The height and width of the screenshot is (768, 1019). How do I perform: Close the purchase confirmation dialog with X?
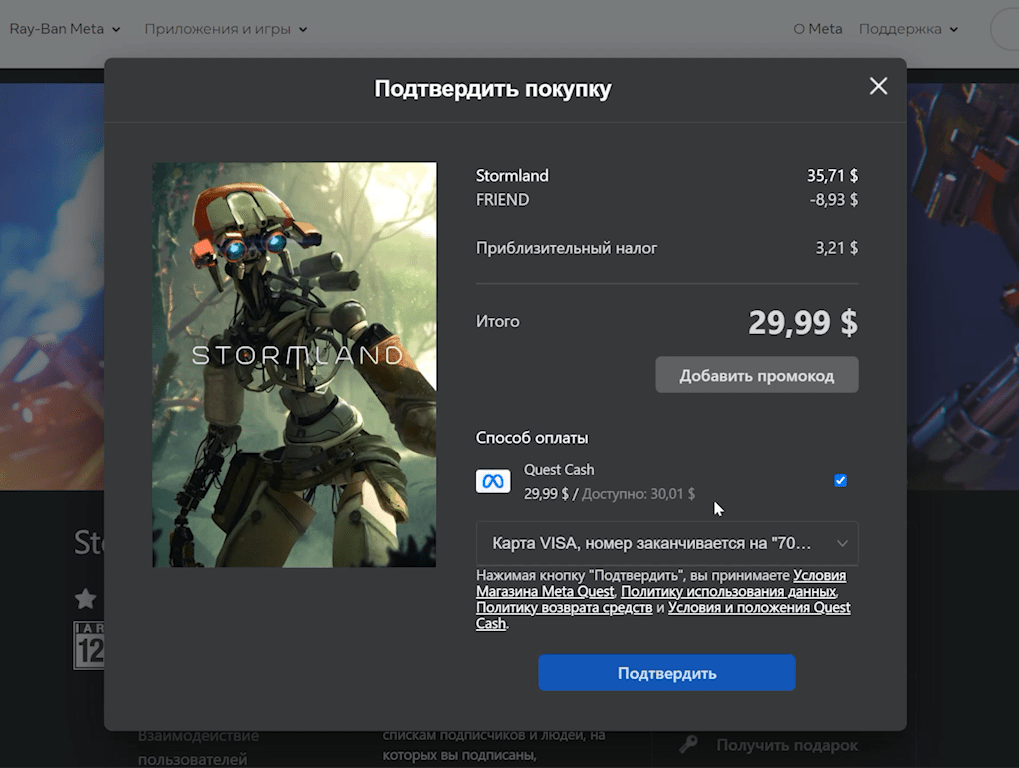[x=878, y=86]
